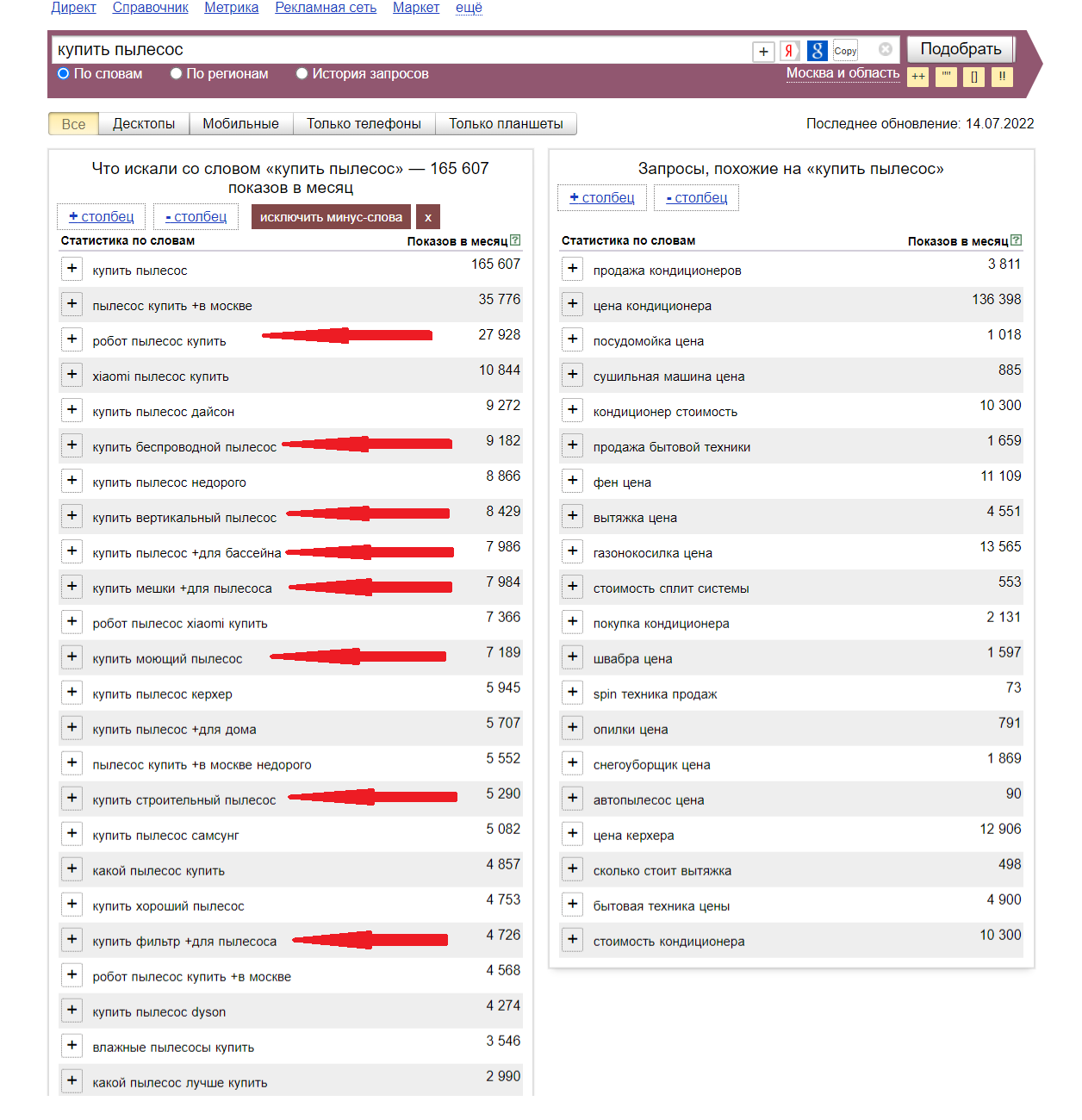Click '- столбец' in left panel

click(196, 217)
